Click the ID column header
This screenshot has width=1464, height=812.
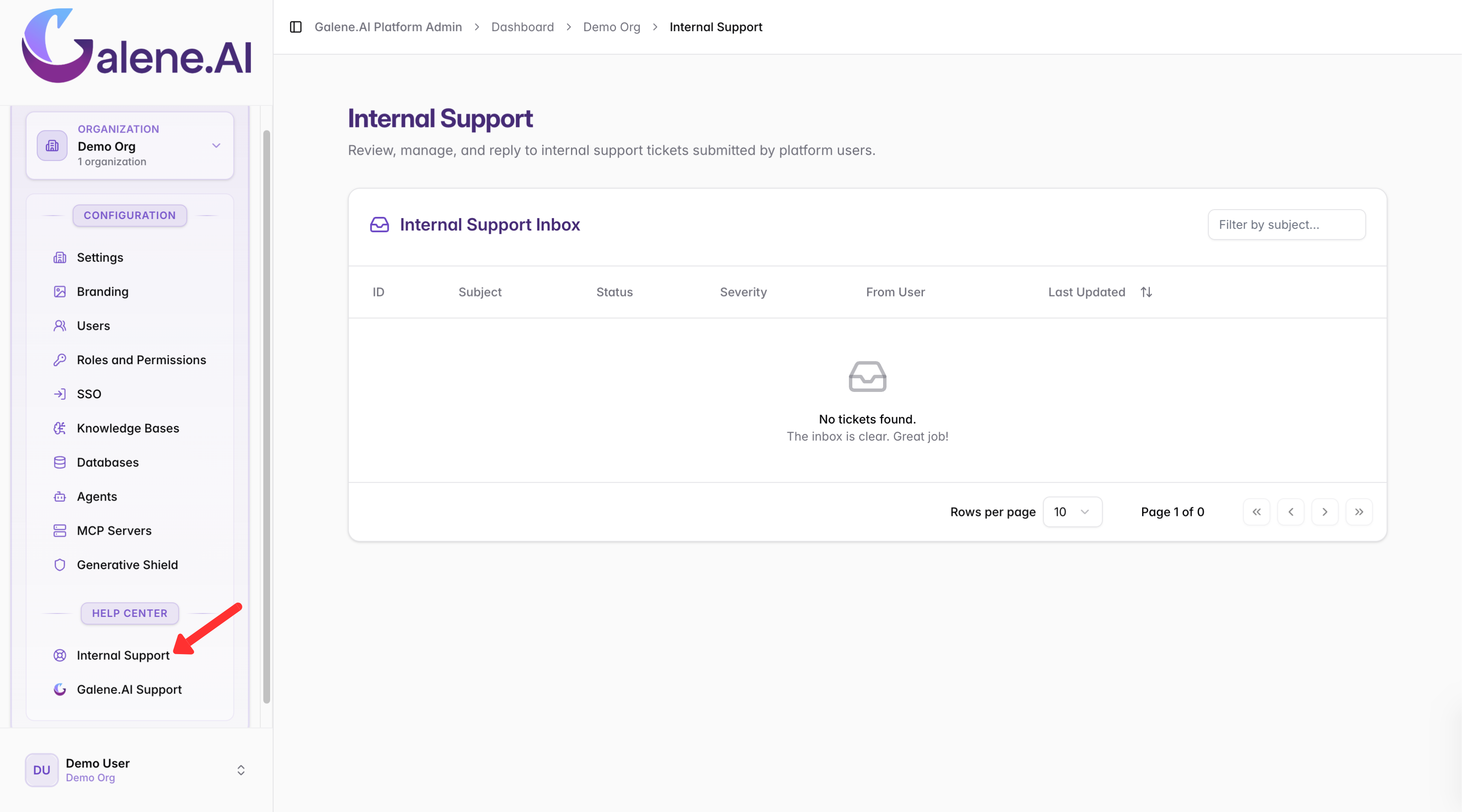pos(378,292)
